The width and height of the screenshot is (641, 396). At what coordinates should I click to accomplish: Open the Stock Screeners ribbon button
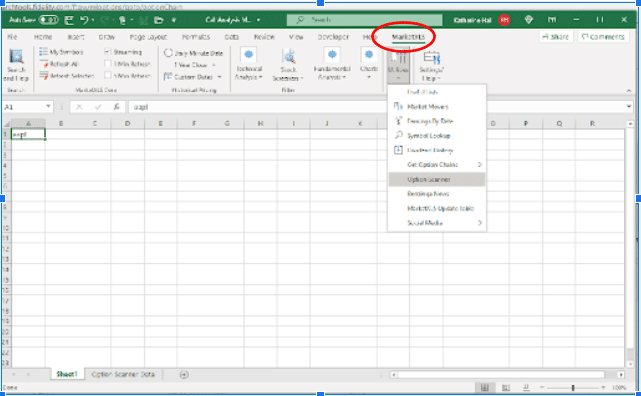(x=288, y=65)
